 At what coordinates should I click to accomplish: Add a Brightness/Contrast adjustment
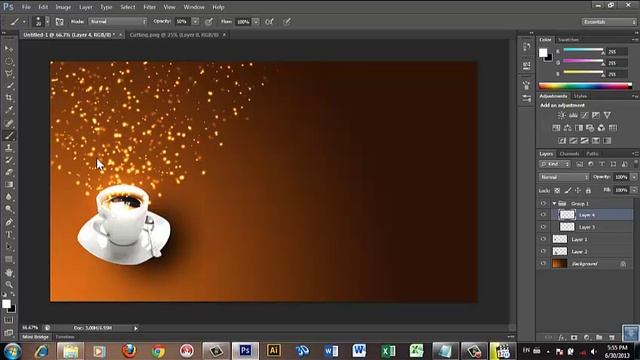tap(562, 116)
